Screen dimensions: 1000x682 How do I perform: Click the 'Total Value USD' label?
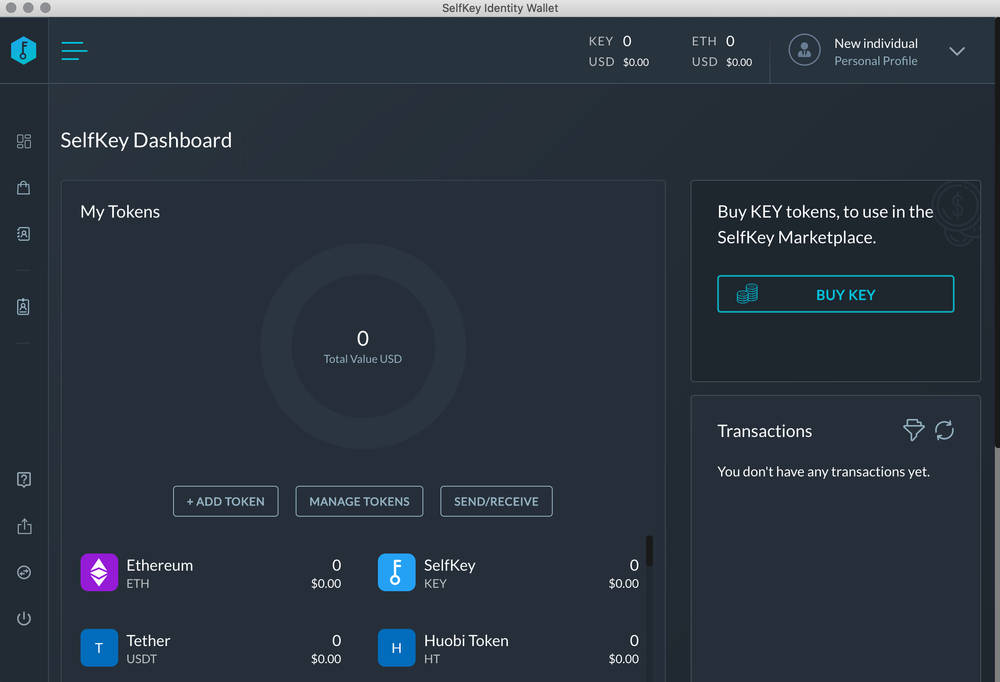pos(363,359)
